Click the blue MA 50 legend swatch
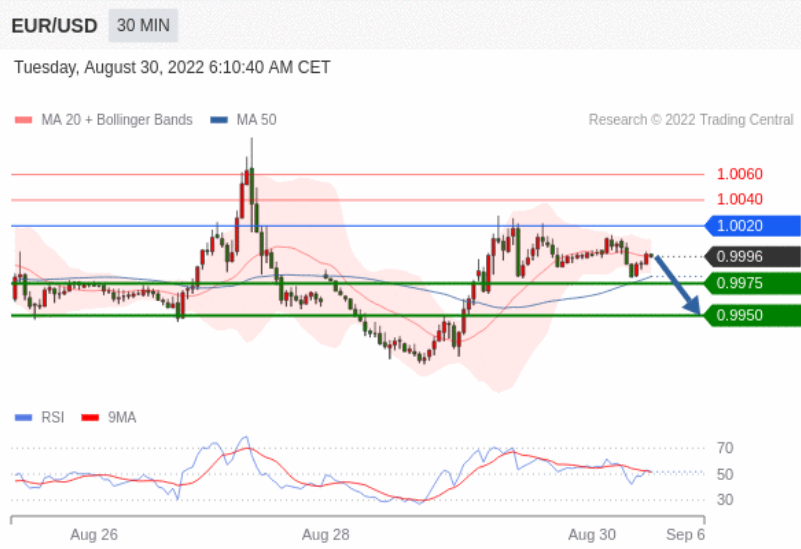 click(219, 120)
